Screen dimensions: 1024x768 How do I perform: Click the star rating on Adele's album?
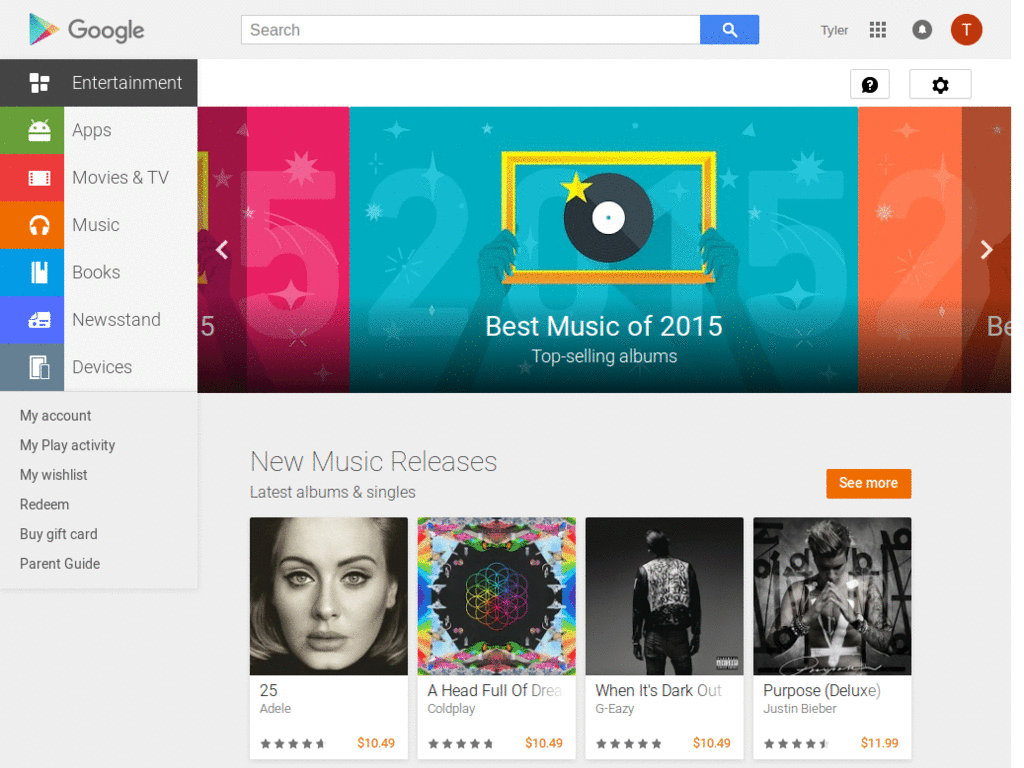pyautogui.click(x=293, y=744)
